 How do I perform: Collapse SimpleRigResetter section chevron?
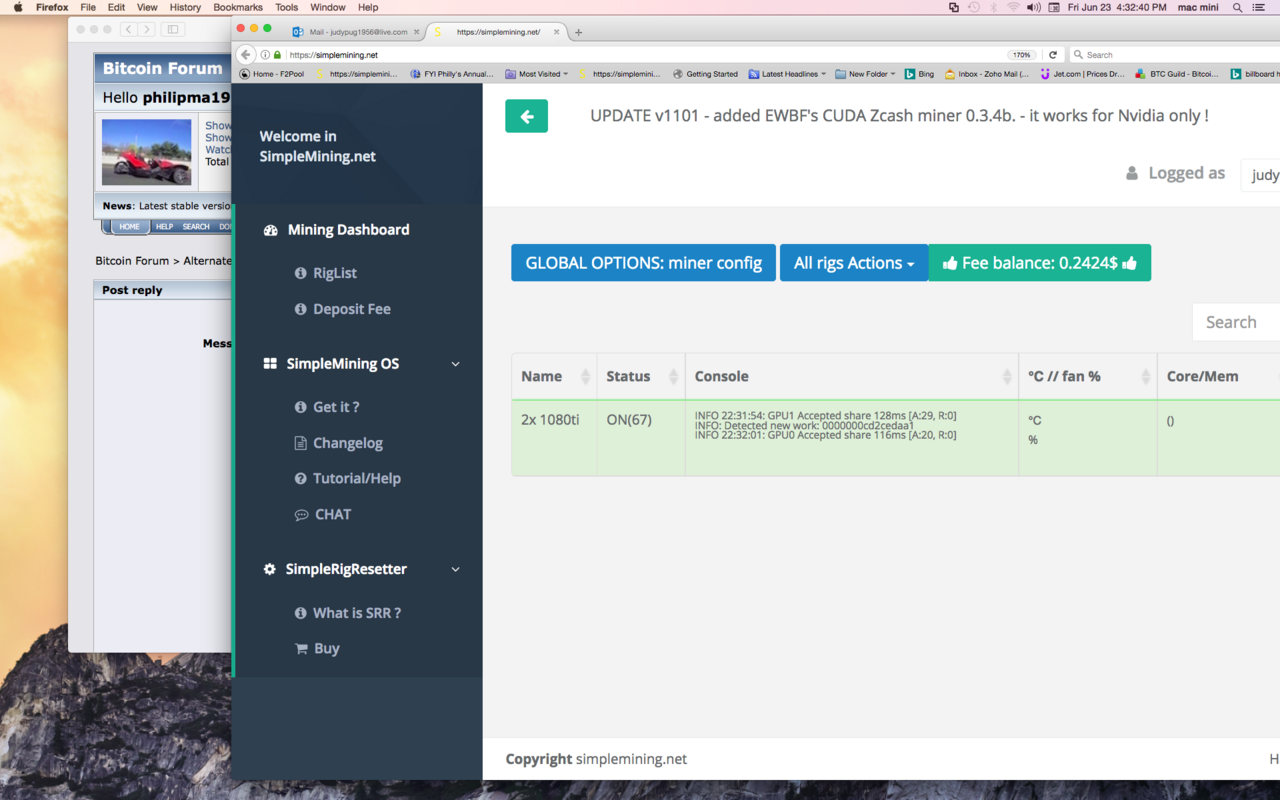pyautogui.click(x=456, y=569)
